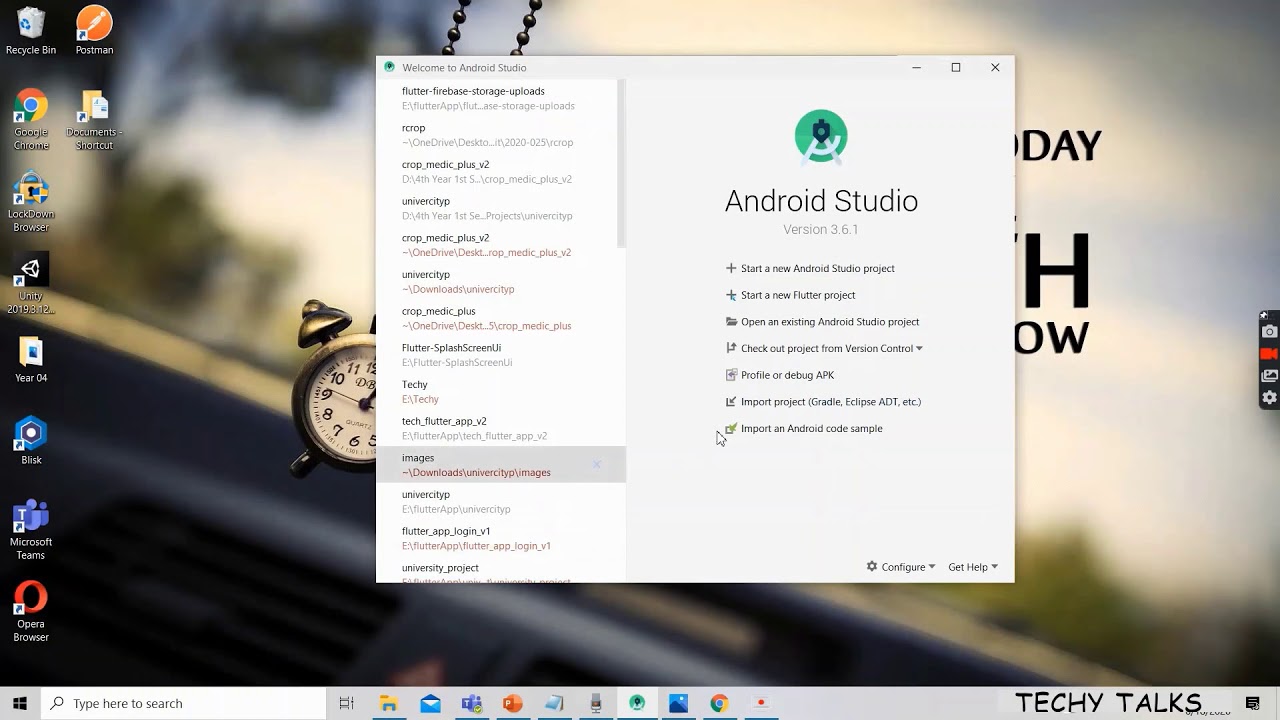Click the Mail icon in the taskbar

(430, 703)
